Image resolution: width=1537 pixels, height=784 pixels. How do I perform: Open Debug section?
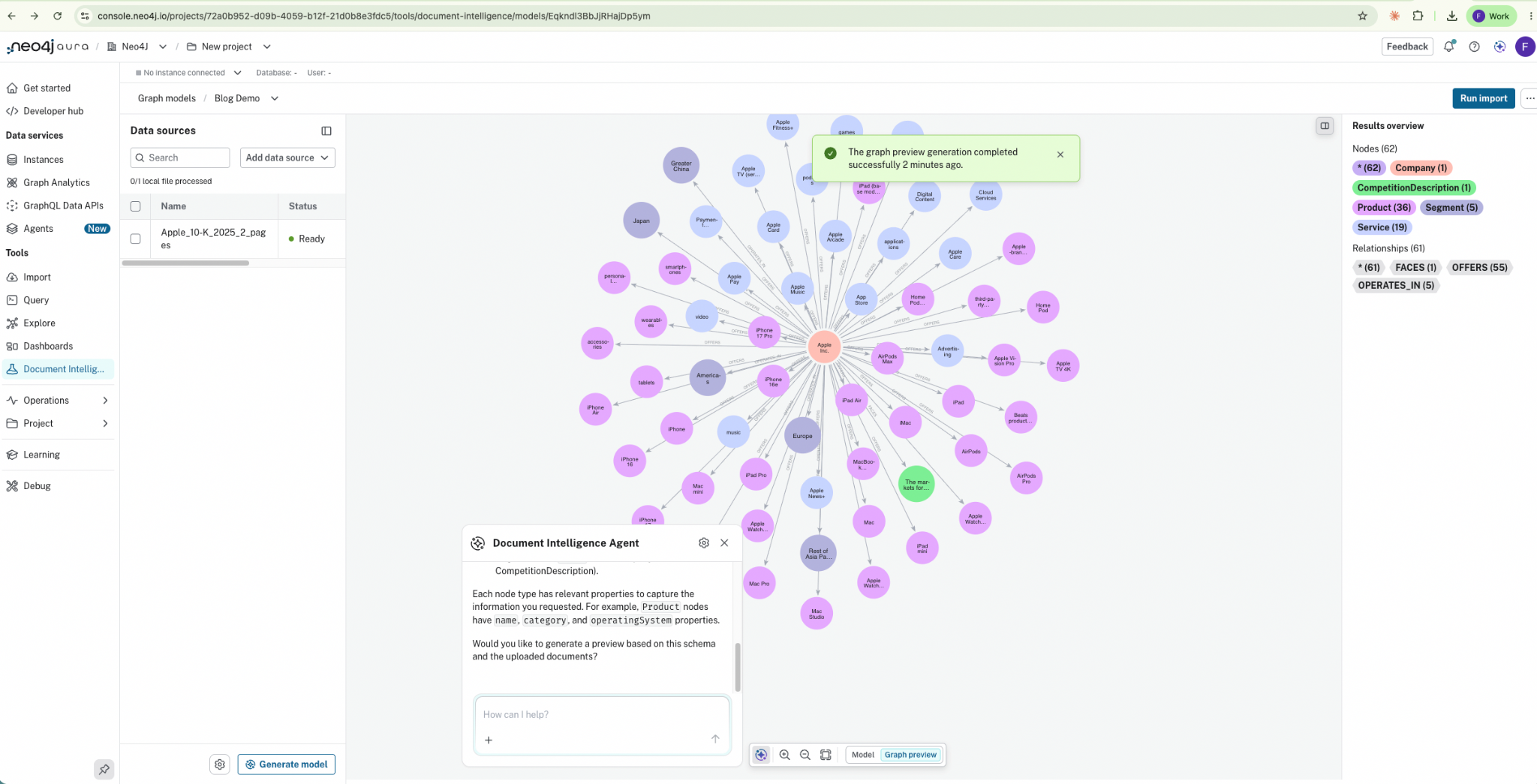[37, 486]
